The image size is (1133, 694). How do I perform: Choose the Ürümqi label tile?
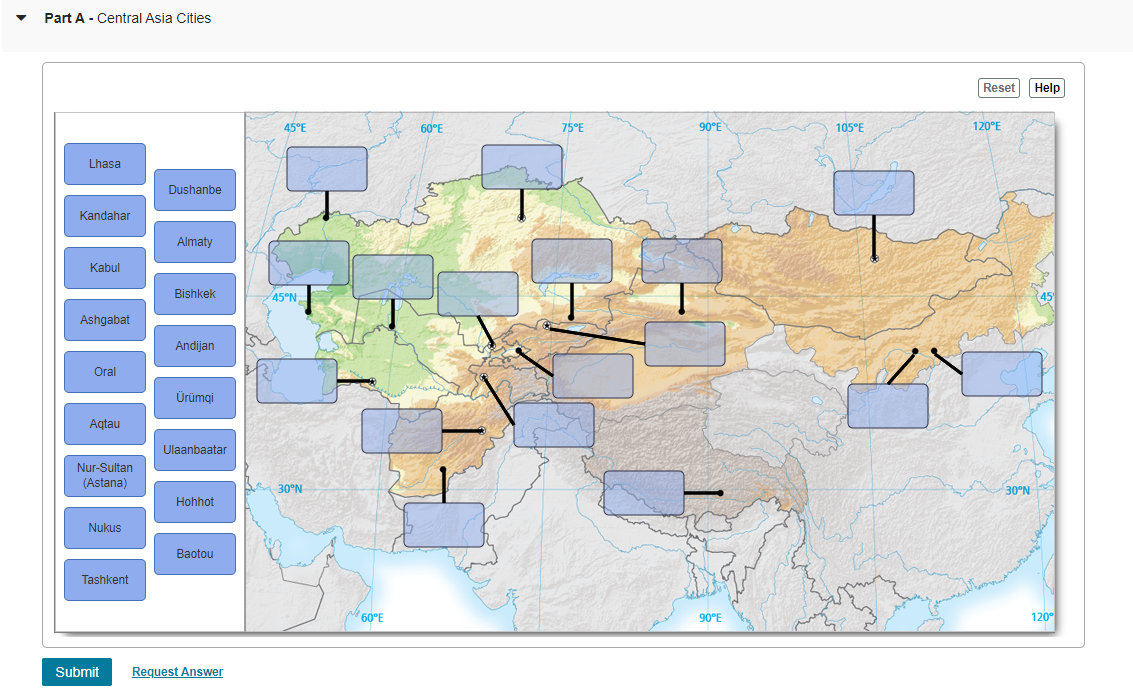pos(195,398)
